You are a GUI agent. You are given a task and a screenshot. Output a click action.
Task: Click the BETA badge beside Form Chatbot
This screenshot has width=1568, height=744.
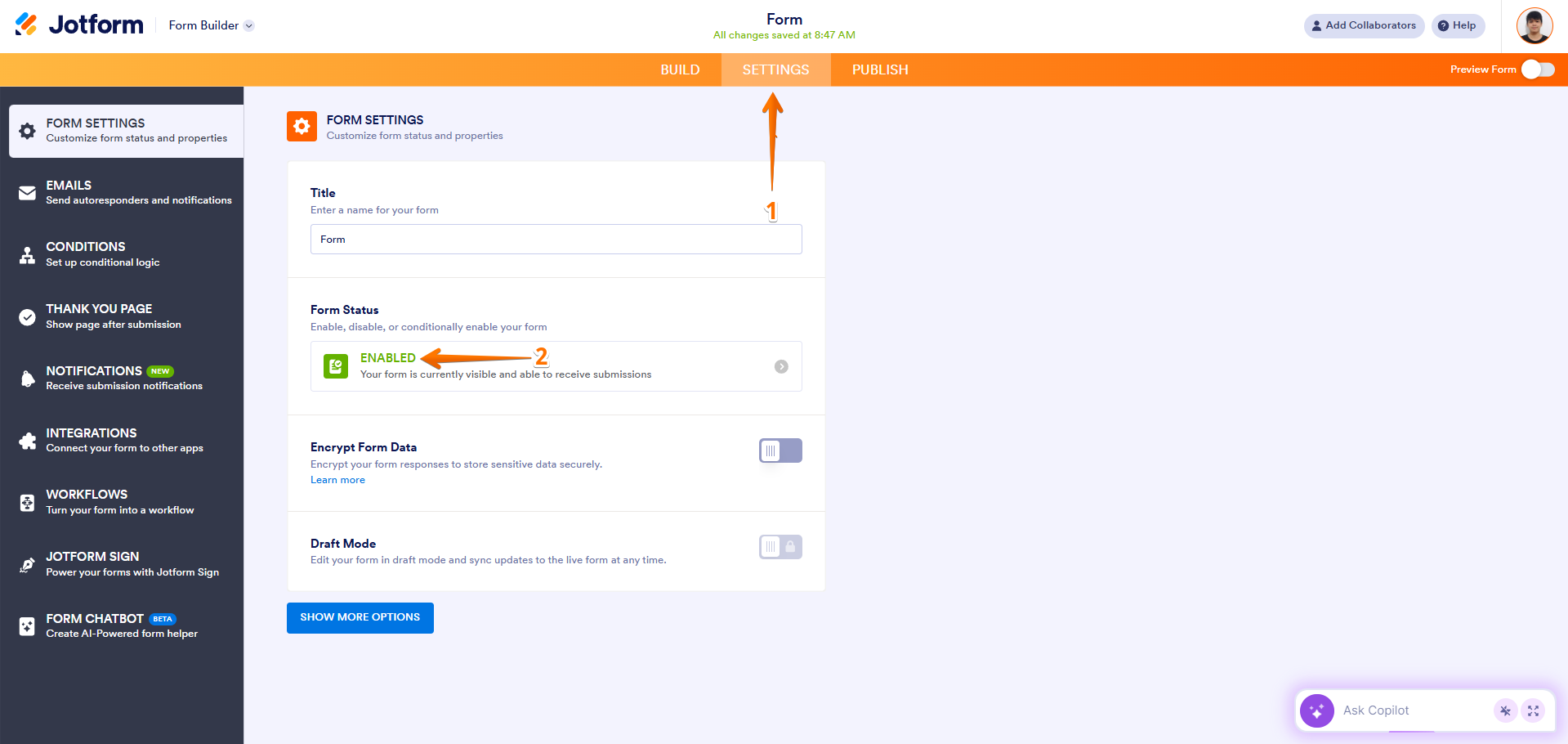point(163,619)
